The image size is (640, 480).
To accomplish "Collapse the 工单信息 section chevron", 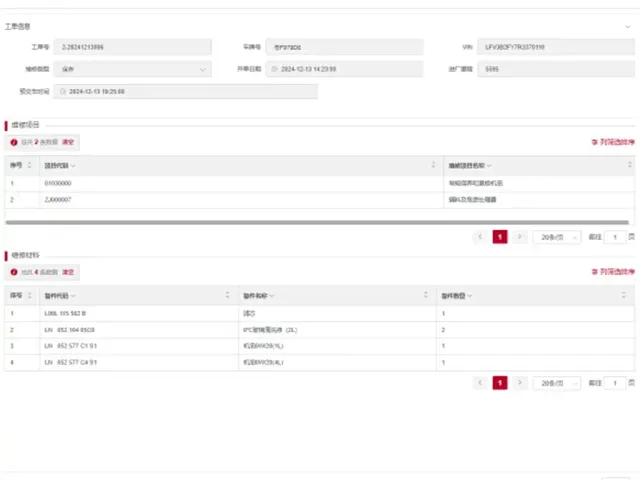I will tap(627, 27).
